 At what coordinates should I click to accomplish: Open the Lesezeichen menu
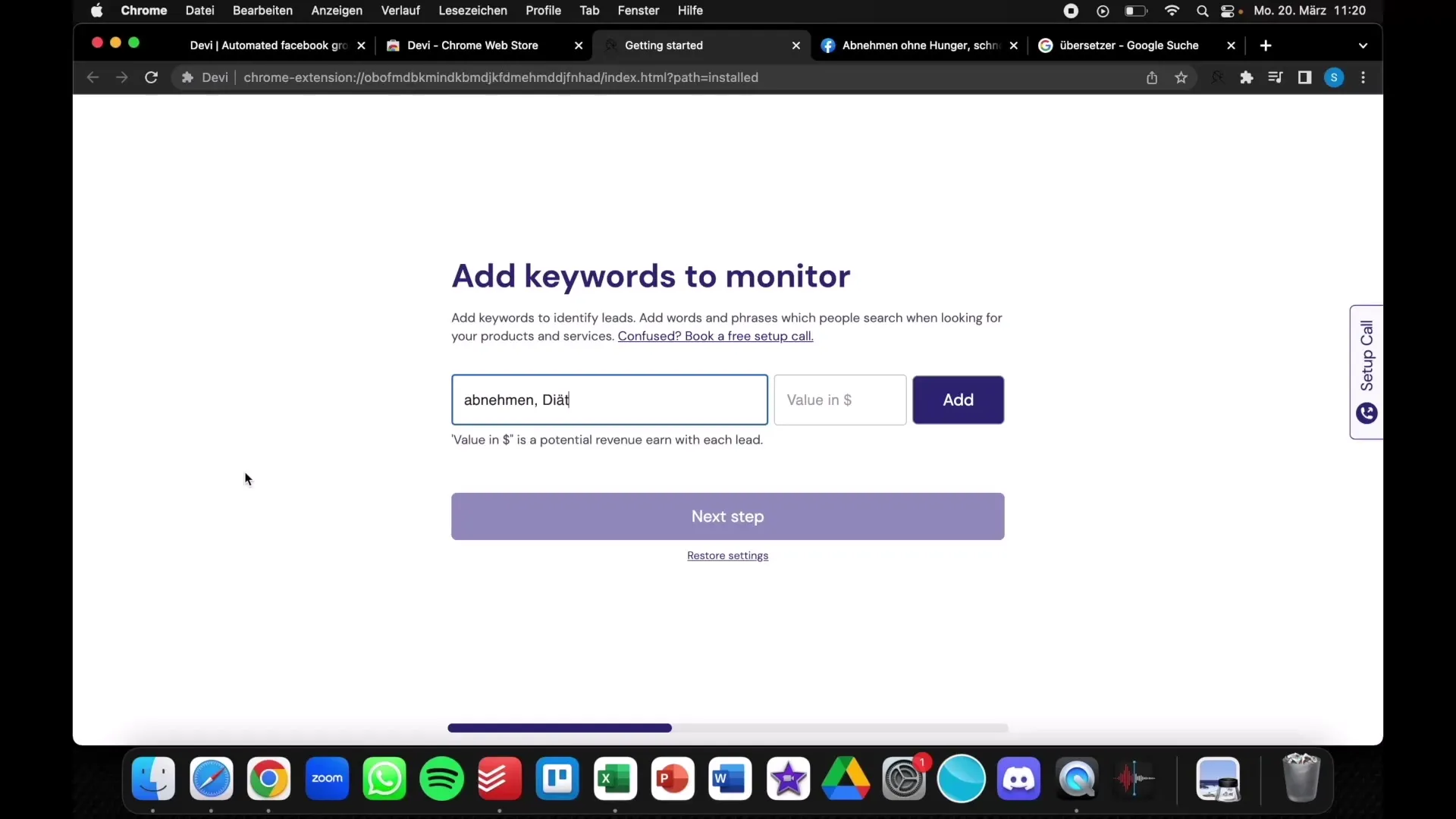tap(472, 11)
